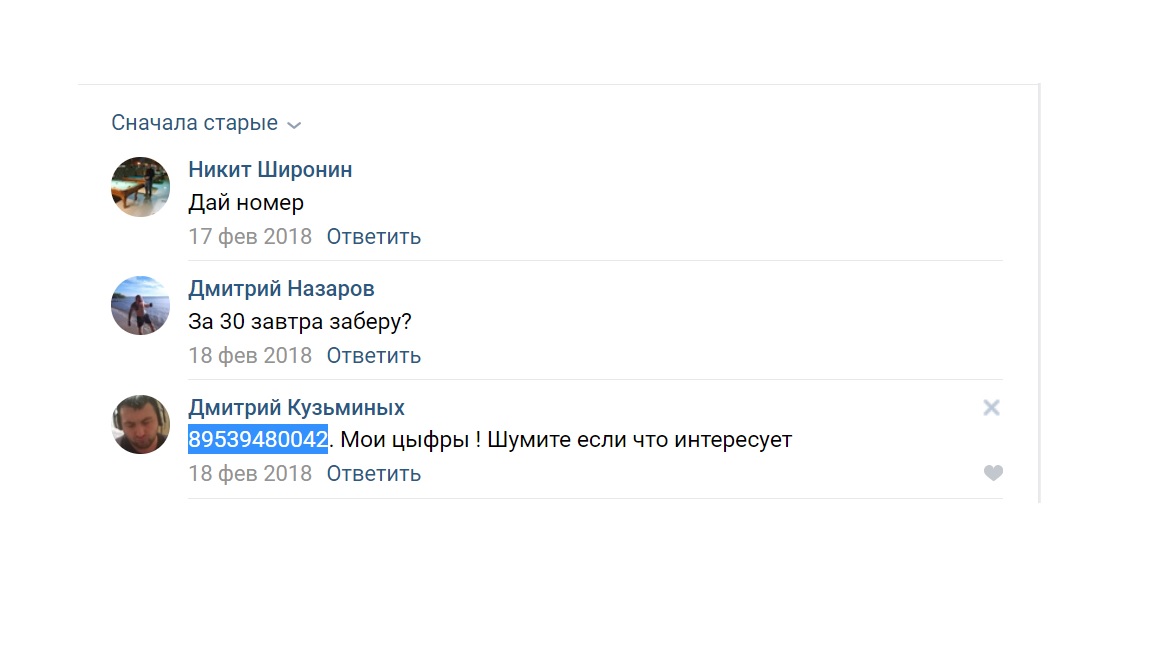Image resolution: width=1152 pixels, height=648 pixels.
Task: Click the name link Никит Широнин
Action: click(270, 170)
